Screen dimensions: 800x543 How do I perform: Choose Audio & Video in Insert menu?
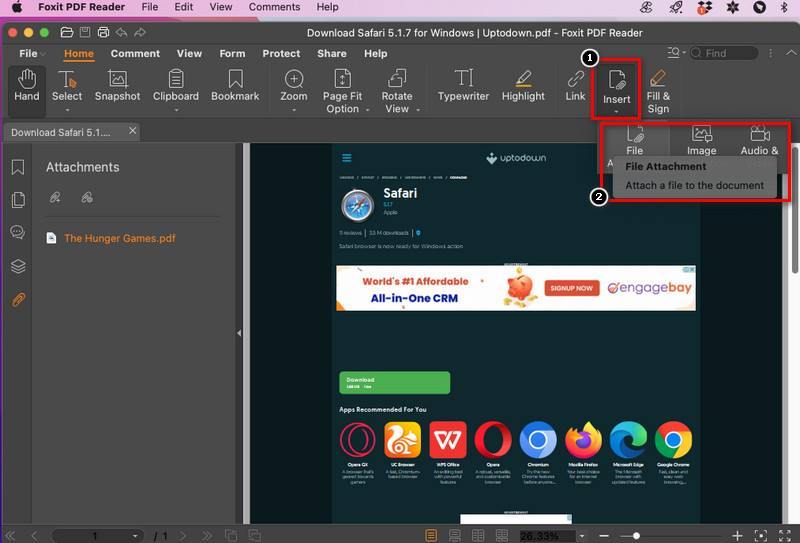[x=759, y=140]
